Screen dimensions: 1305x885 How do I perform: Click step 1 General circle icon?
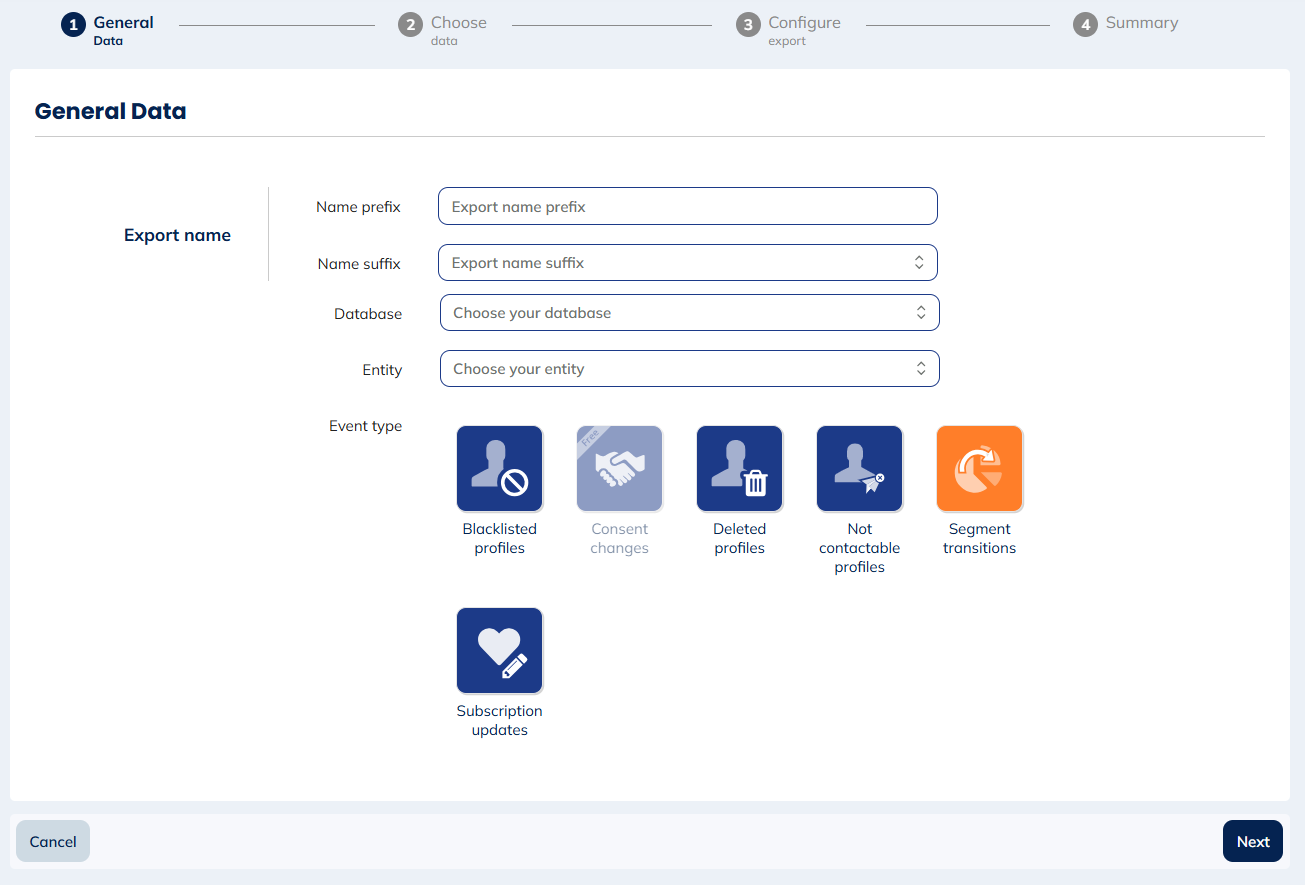point(73,25)
